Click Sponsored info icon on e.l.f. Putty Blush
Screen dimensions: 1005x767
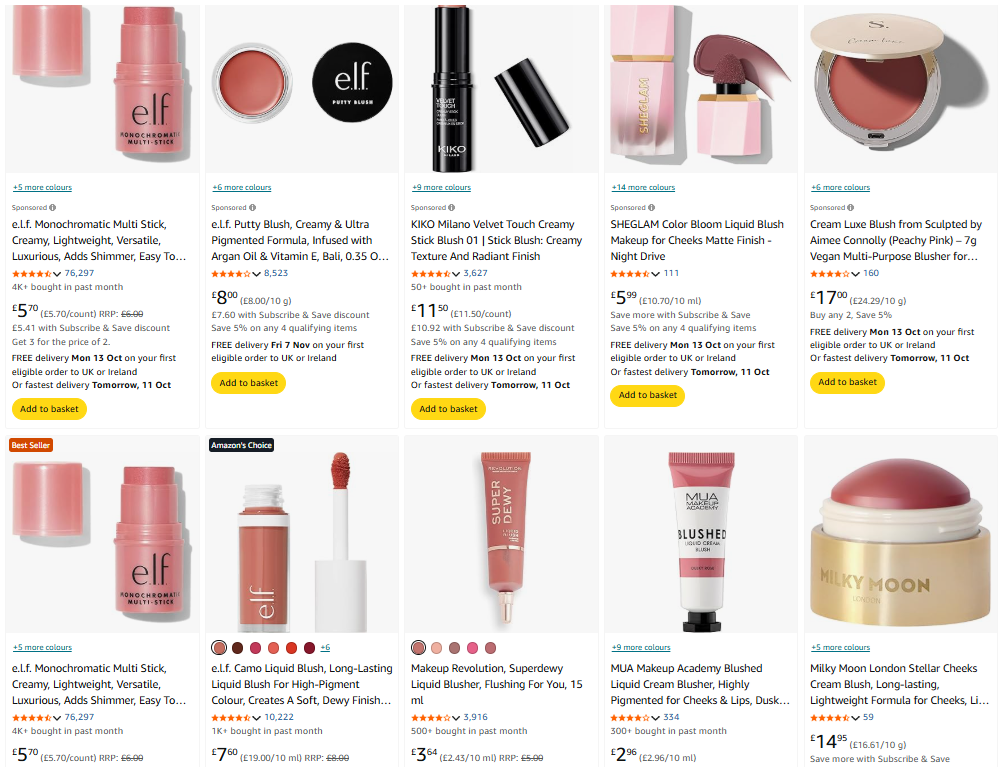click(x=253, y=208)
